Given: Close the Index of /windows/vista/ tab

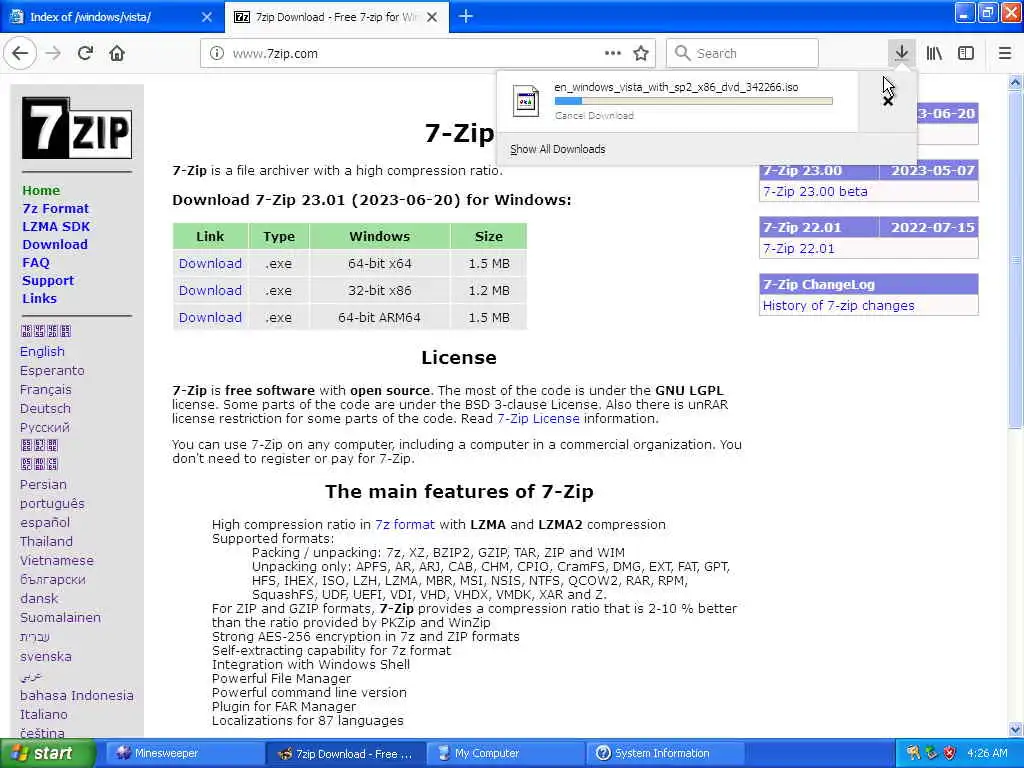Looking at the screenshot, I should (207, 17).
